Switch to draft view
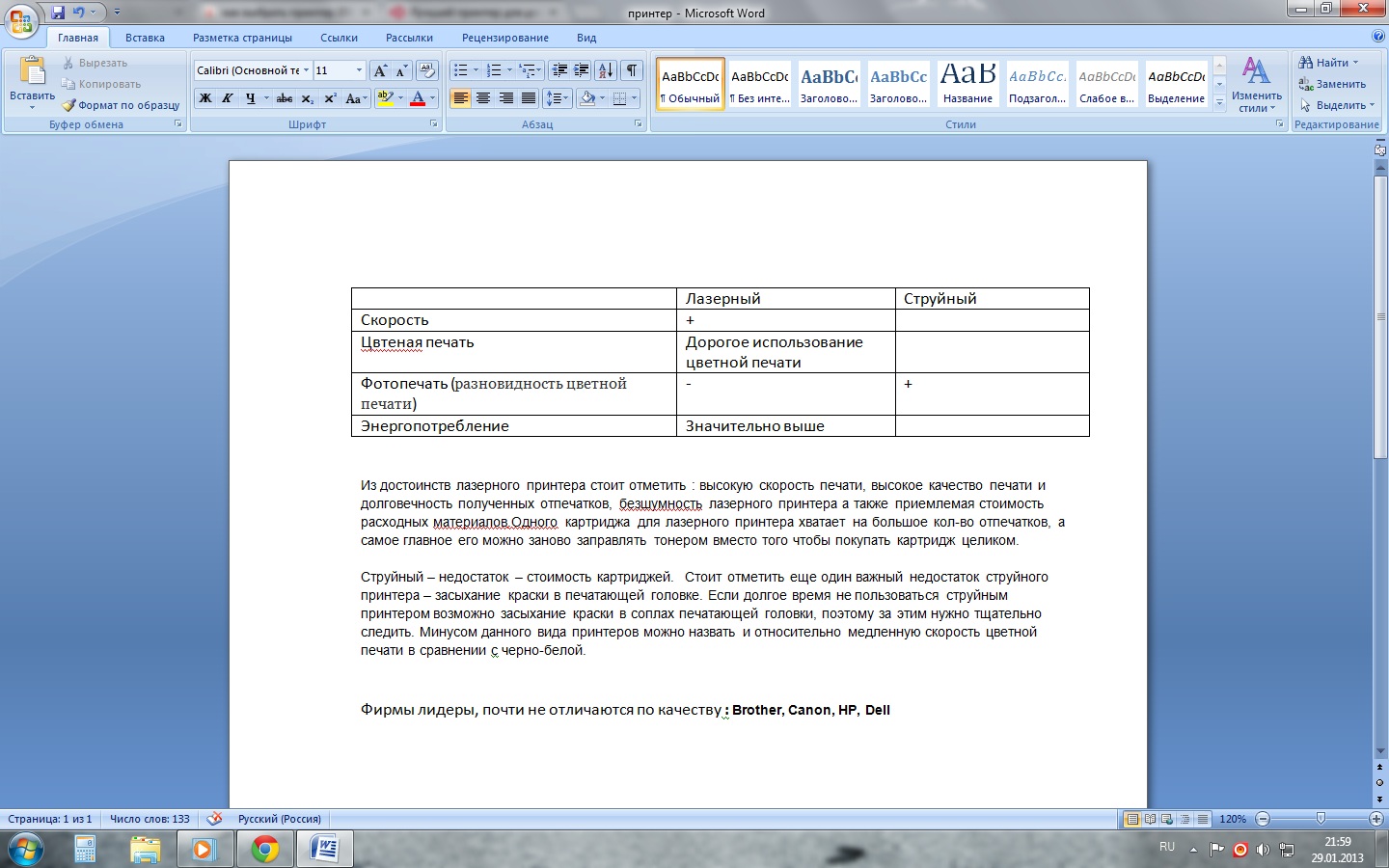 1202,819
